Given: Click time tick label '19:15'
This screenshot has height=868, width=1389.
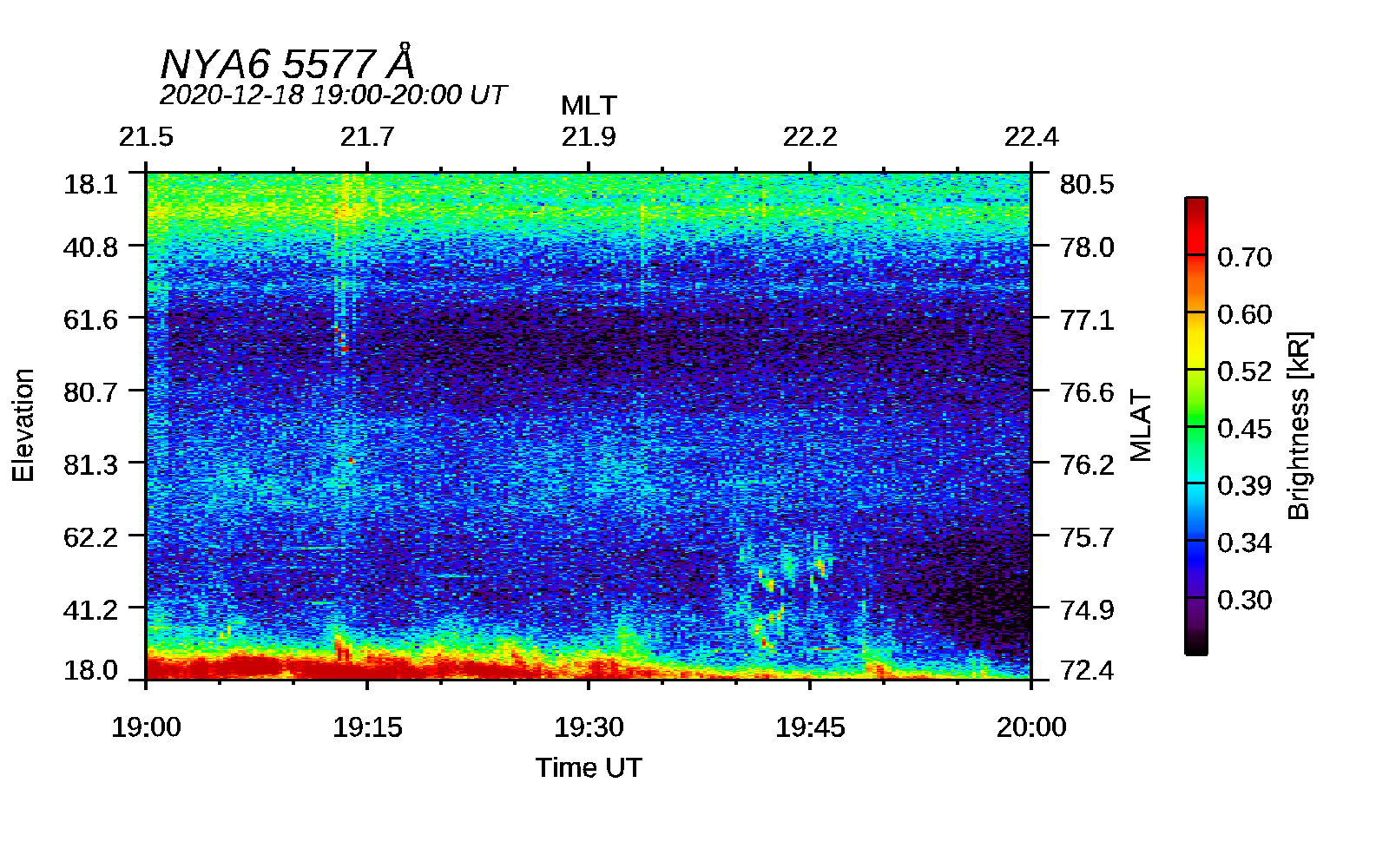Looking at the screenshot, I should pyautogui.click(x=367, y=727).
